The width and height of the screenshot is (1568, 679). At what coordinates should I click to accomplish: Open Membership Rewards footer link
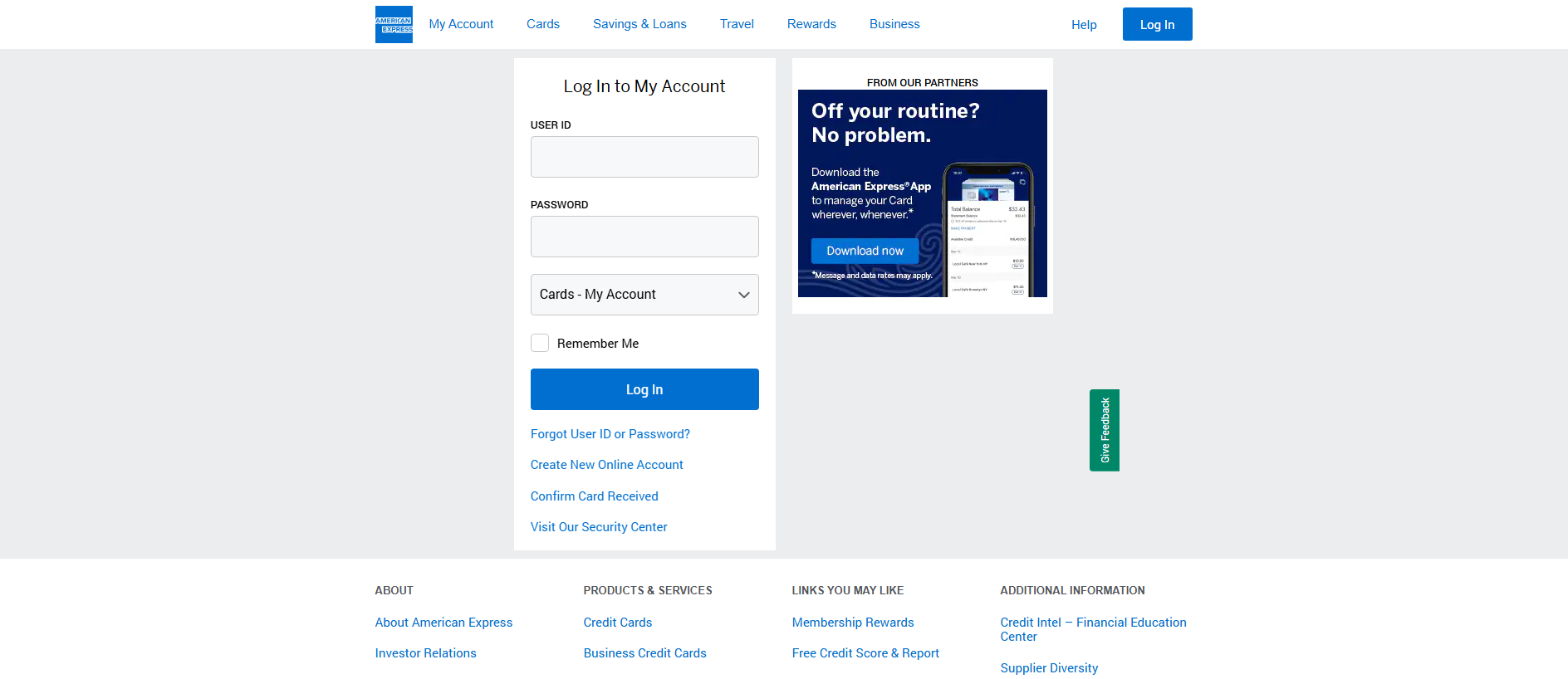pos(853,623)
